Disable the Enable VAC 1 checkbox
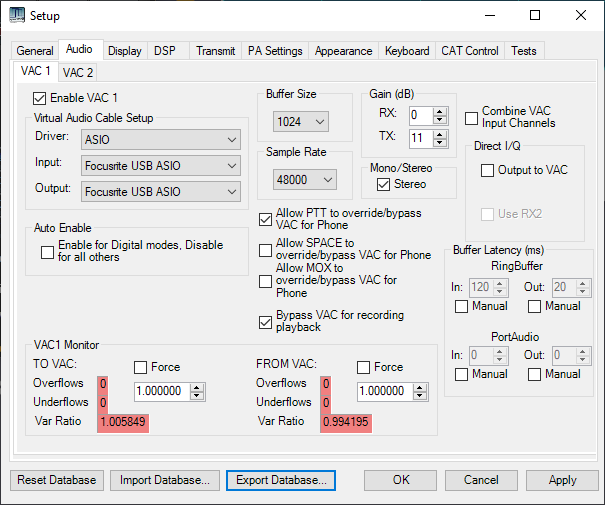 (x=40, y=98)
